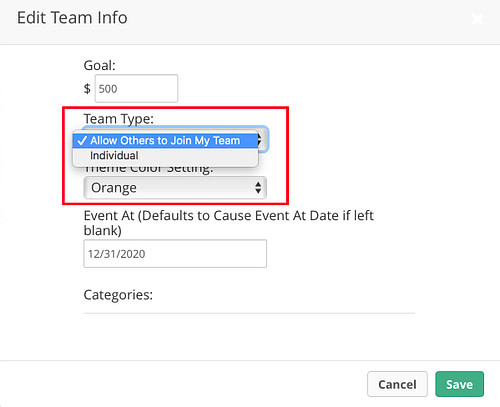
Task: Click the Goal label text
Action: 99,65
